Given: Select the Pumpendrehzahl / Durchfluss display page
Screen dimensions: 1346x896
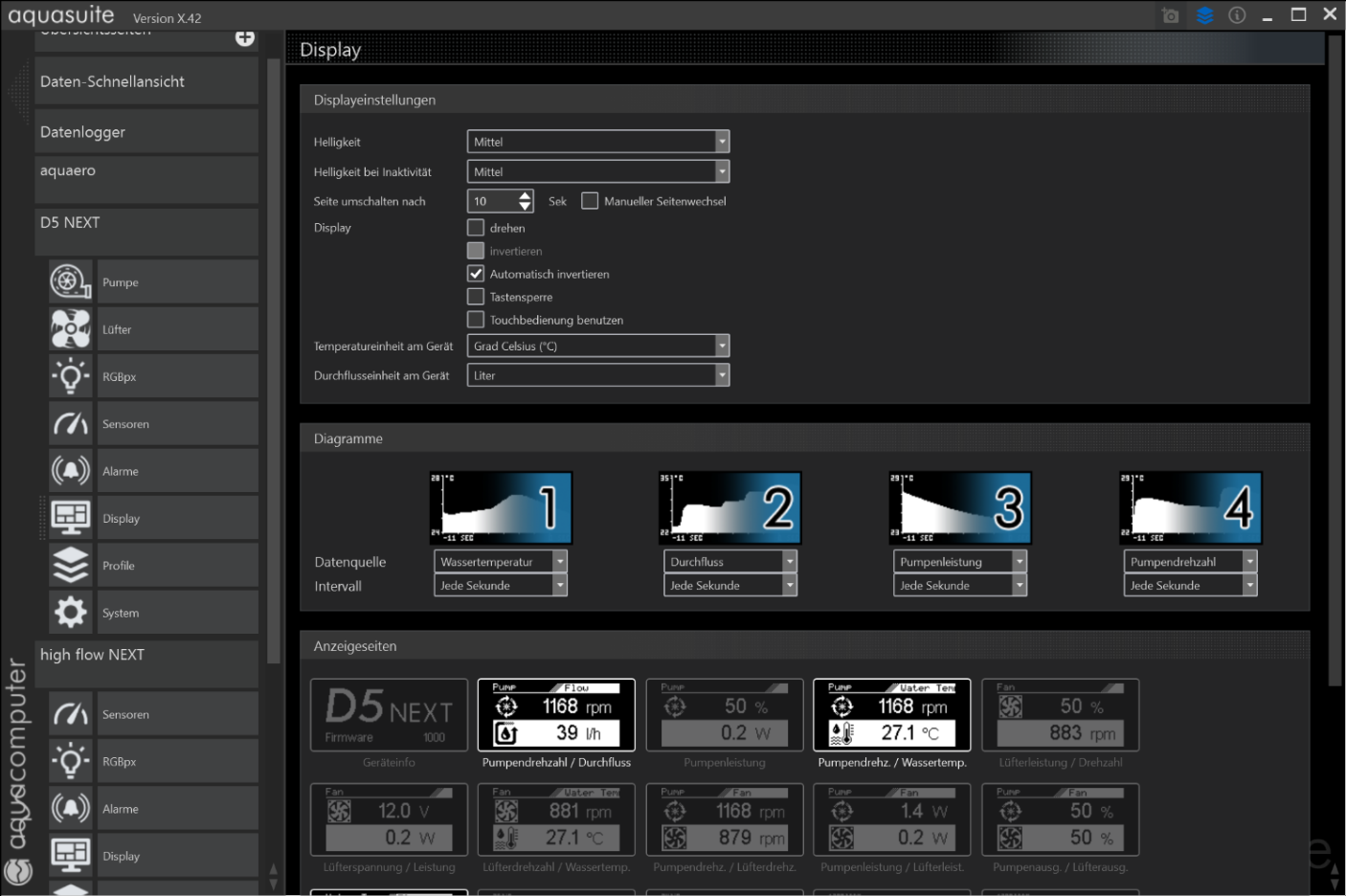Looking at the screenshot, I should click(x=556, y=716).
